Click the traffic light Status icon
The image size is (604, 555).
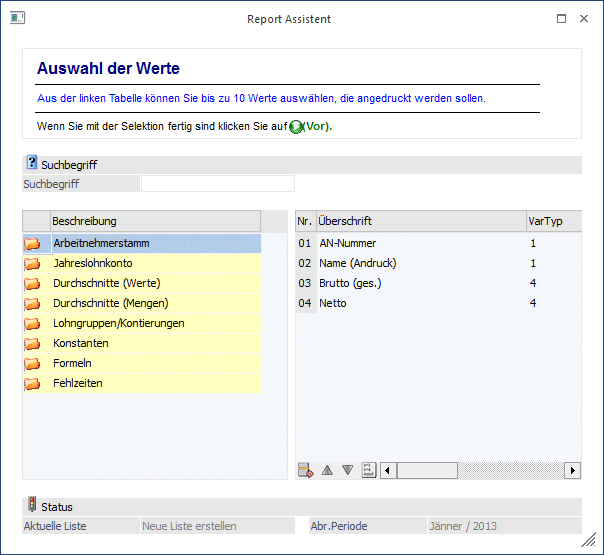(x=31, y=506)
